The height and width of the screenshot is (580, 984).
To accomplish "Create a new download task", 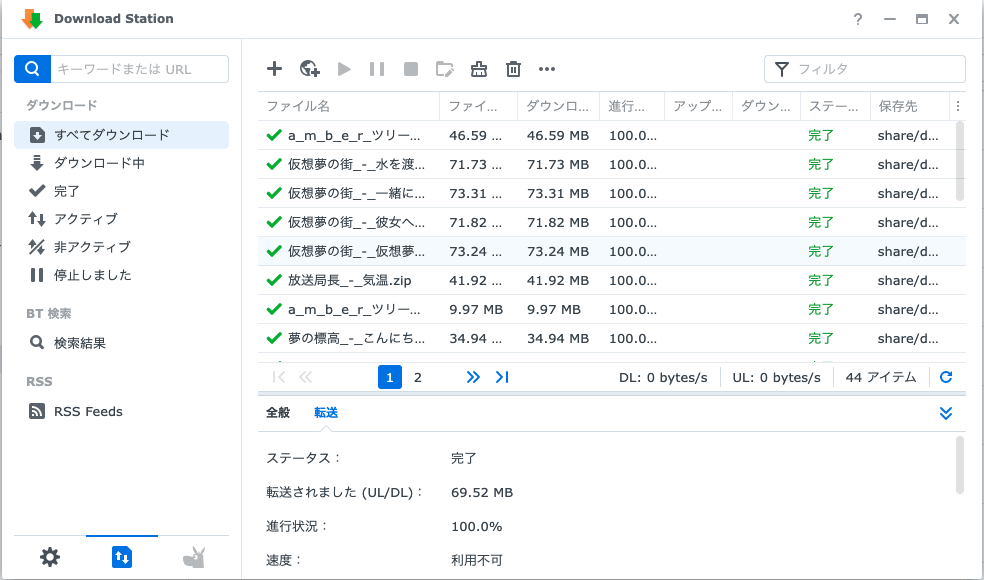I will [x=274, y=69].
